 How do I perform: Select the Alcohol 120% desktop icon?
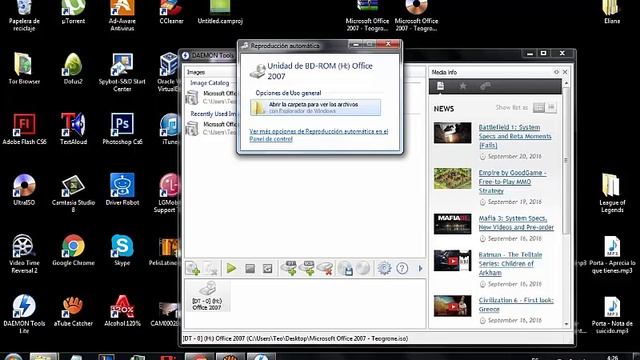(x=122, y=310)
